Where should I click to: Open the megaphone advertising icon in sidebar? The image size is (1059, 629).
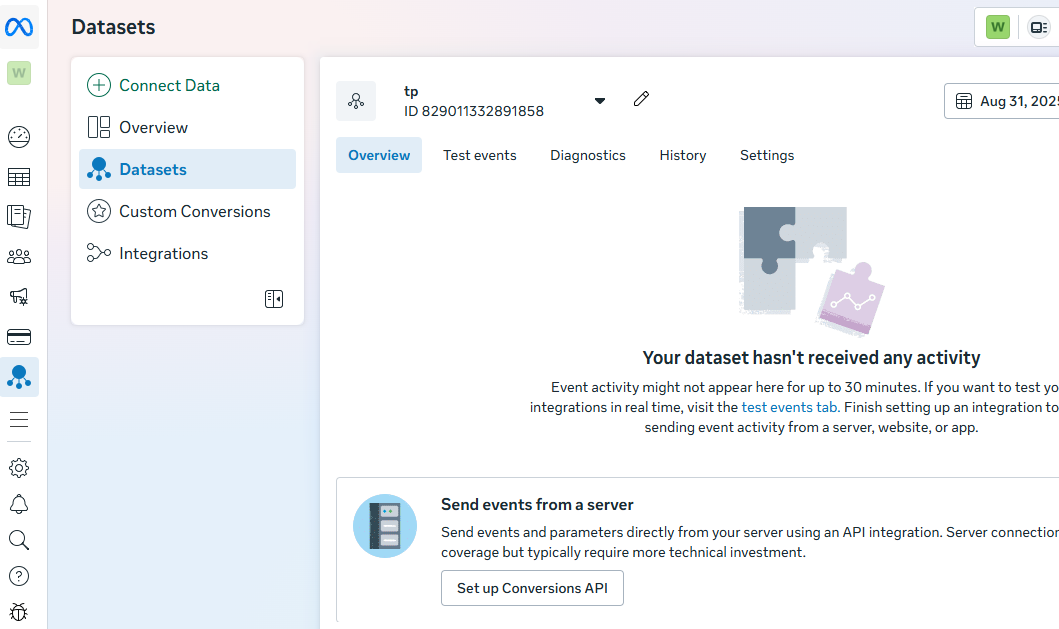pyautogui.click(x=19, y=297)
